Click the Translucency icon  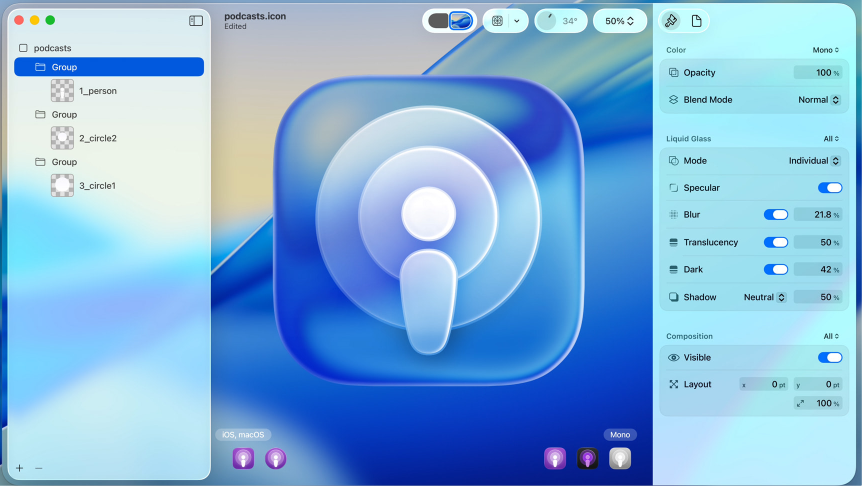click(x=673, y=242)
